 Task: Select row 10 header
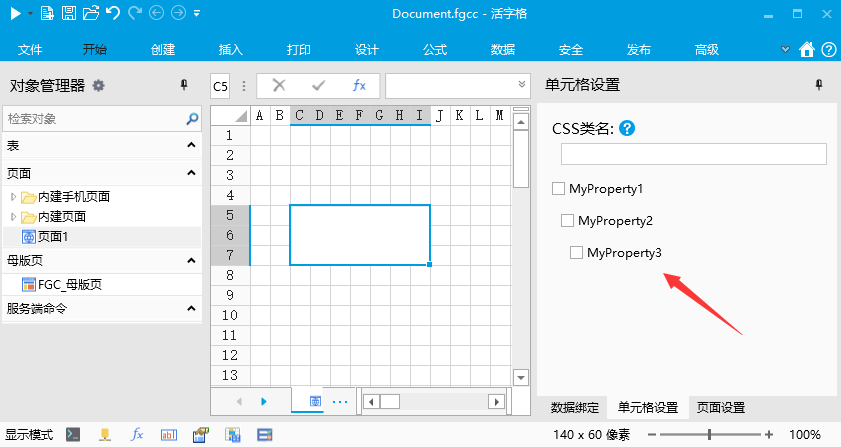pos(230,315)
